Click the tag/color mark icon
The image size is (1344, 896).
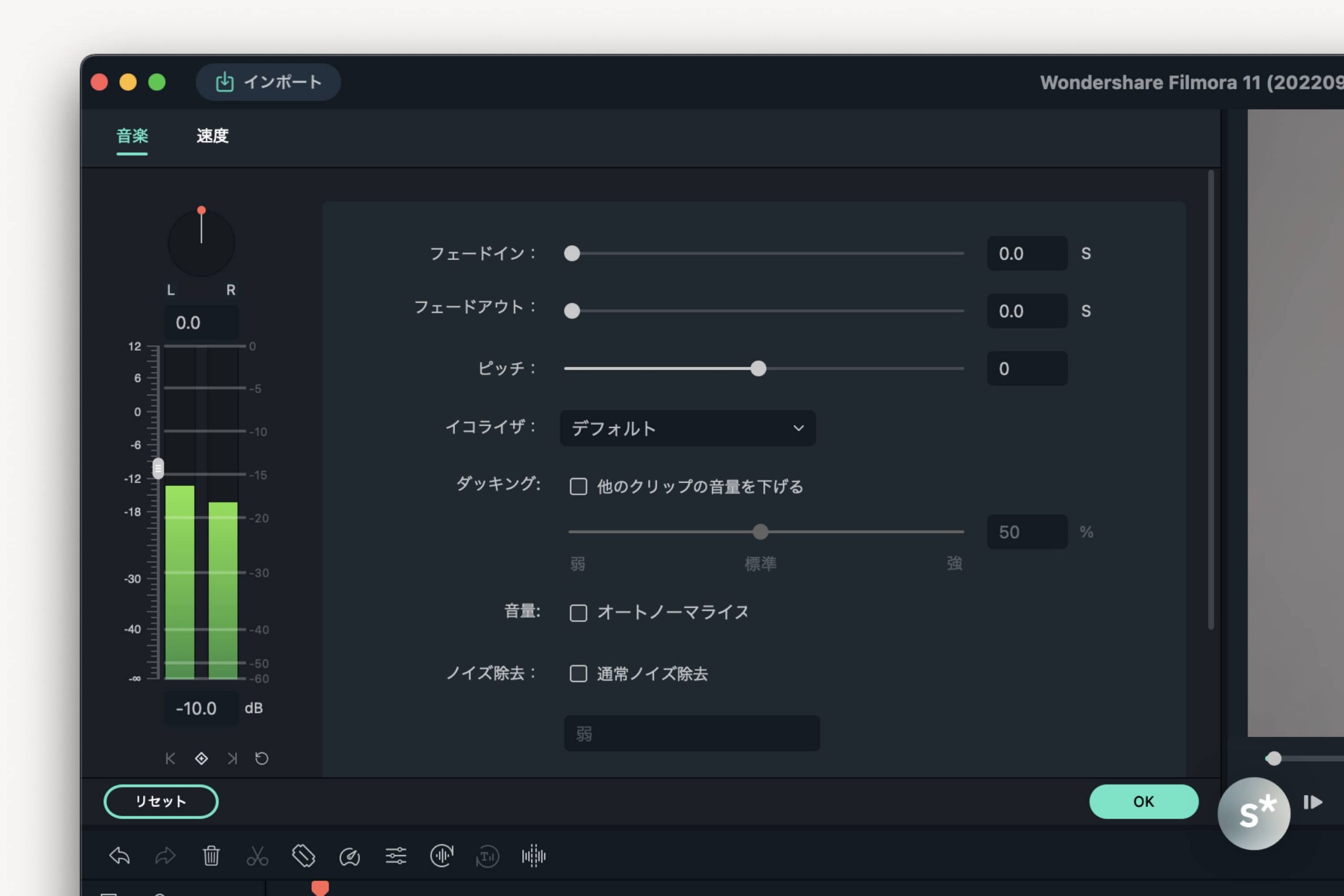[x=303, y=856]
